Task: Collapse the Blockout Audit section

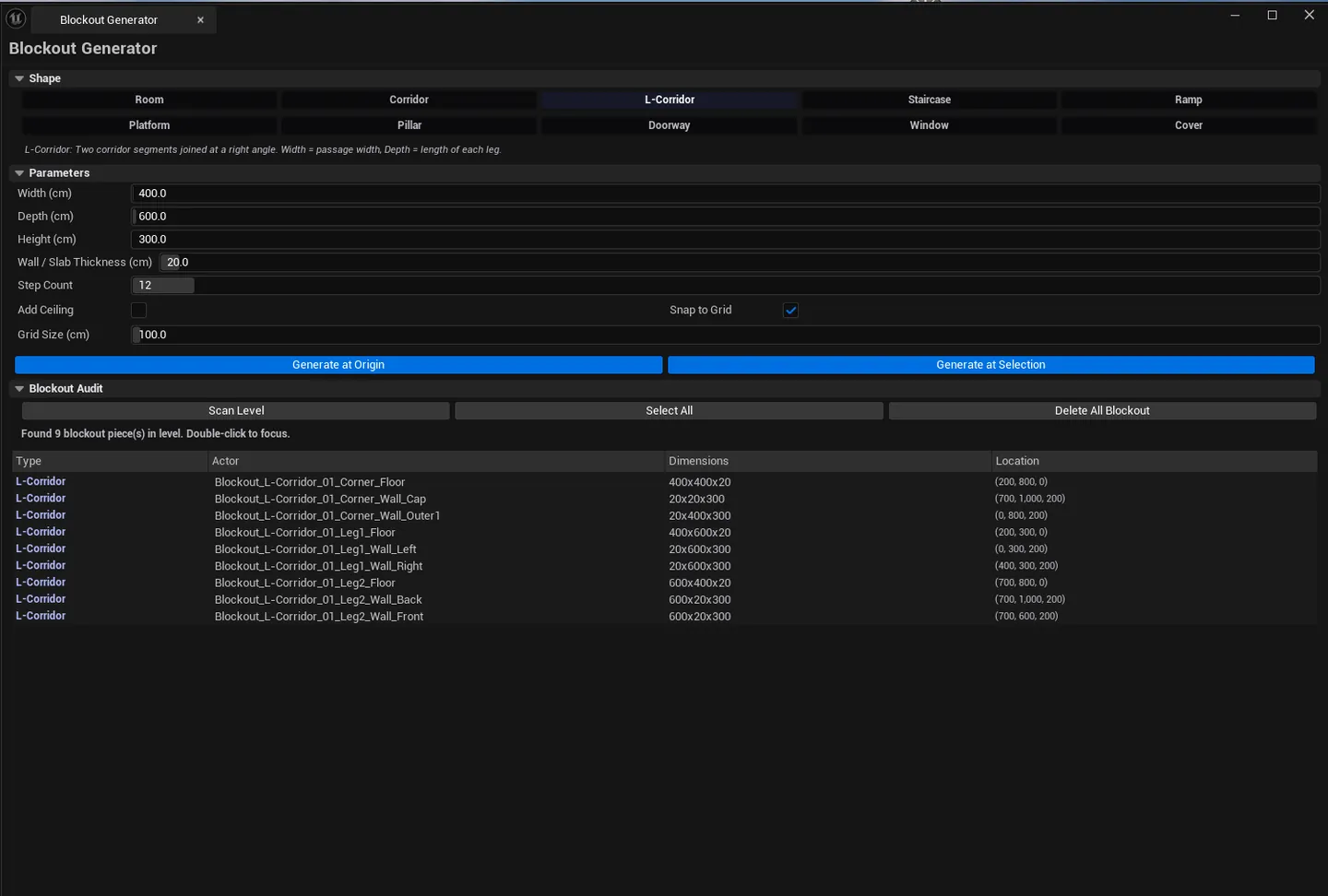Action: pos(19,389)
